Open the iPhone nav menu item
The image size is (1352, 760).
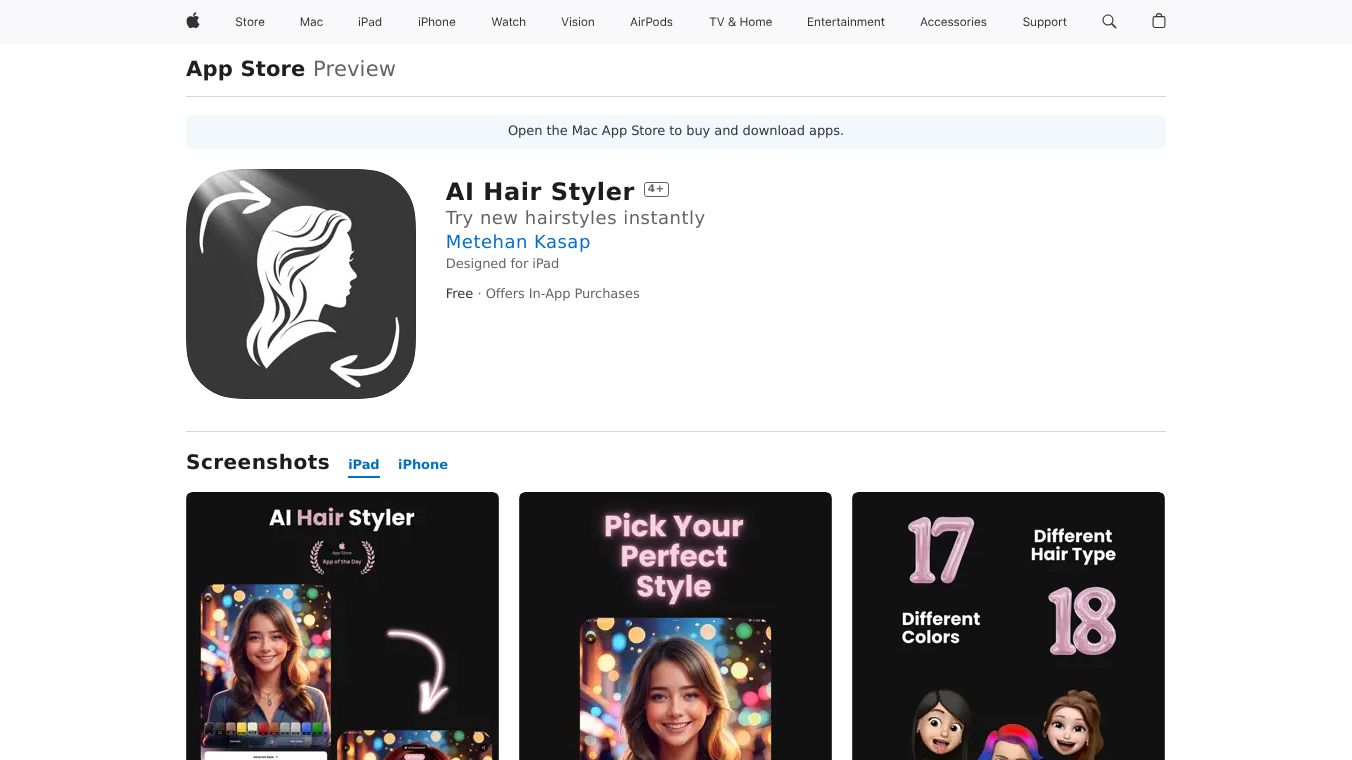tap(437, 22)
